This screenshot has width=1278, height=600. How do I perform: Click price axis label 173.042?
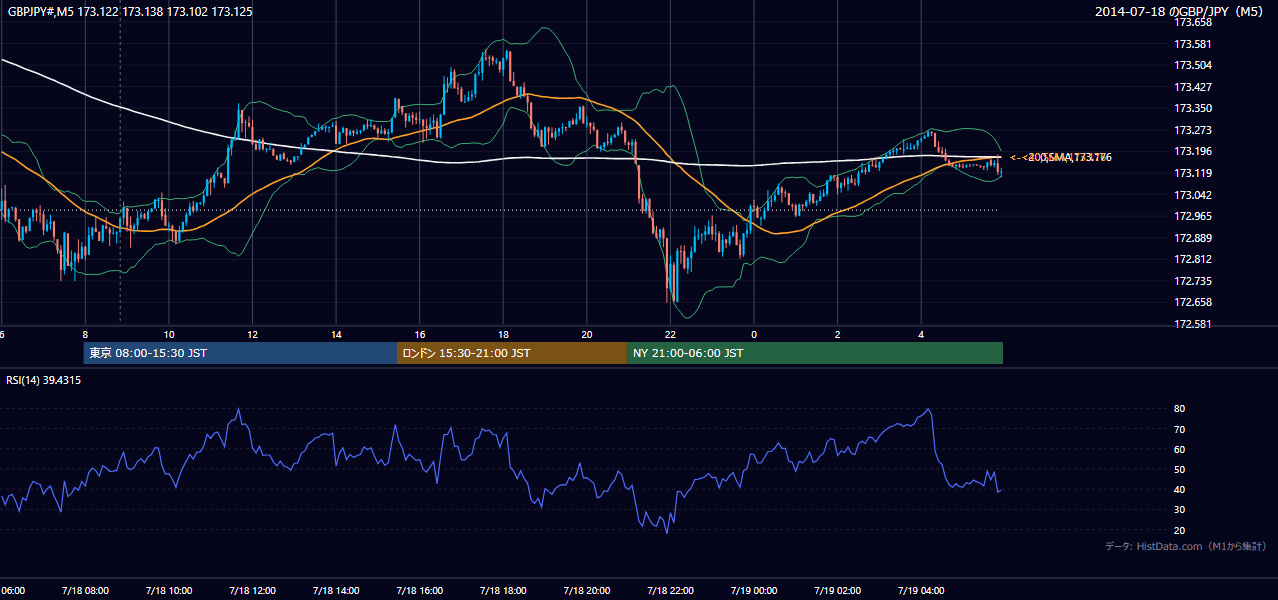click(1192, 195)
